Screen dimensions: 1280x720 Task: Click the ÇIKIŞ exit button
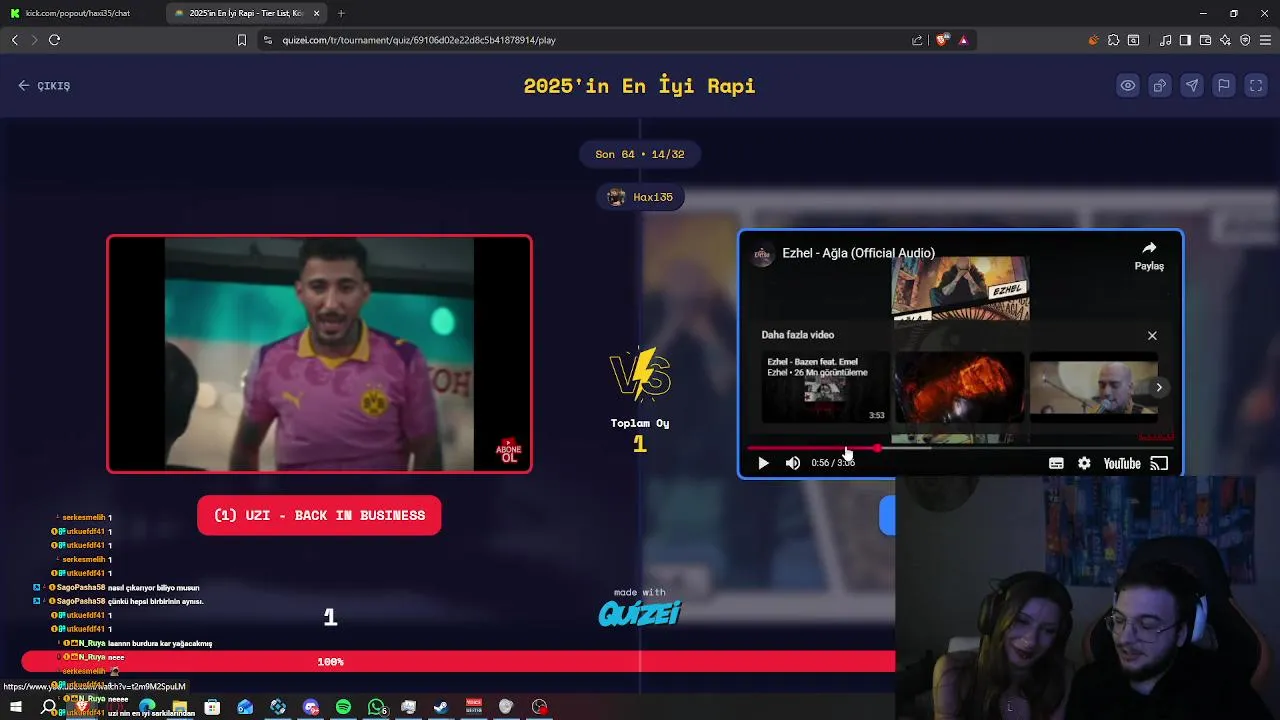[x=44, y=86]
